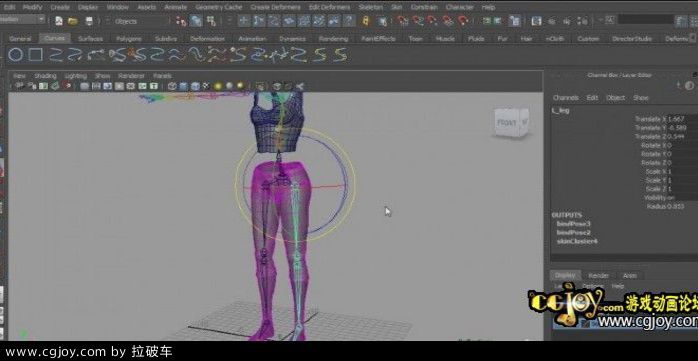Select the bindPose3 output node
The height and width of the screenshot is (361, 698).
click(x=573, y=223)
